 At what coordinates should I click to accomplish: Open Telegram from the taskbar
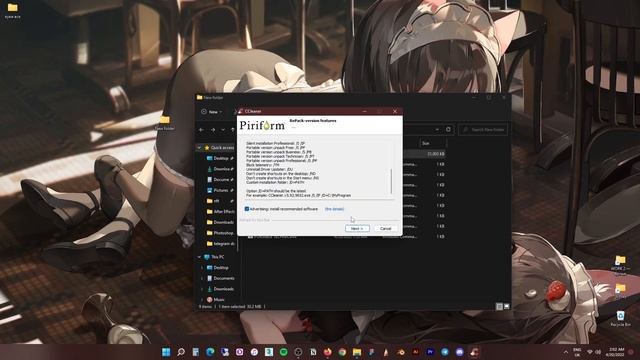pos(445,352)
